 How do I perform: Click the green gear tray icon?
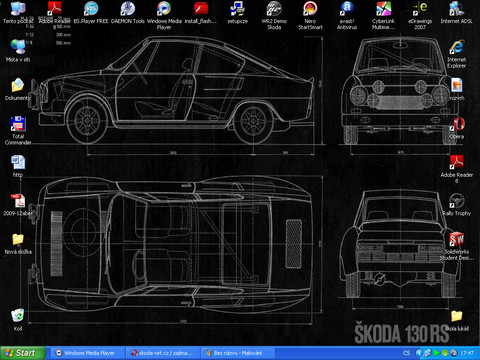pos(445,353)
